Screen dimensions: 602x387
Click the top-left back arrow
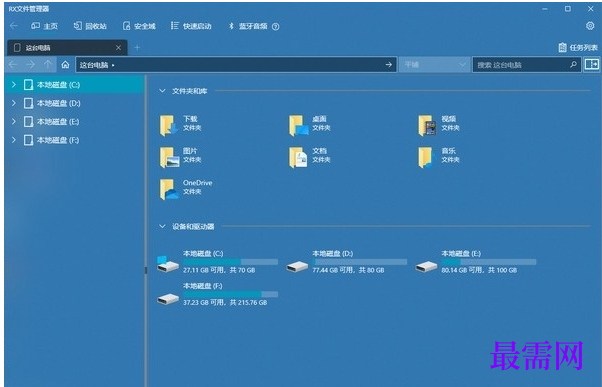(x=14, y=26)
